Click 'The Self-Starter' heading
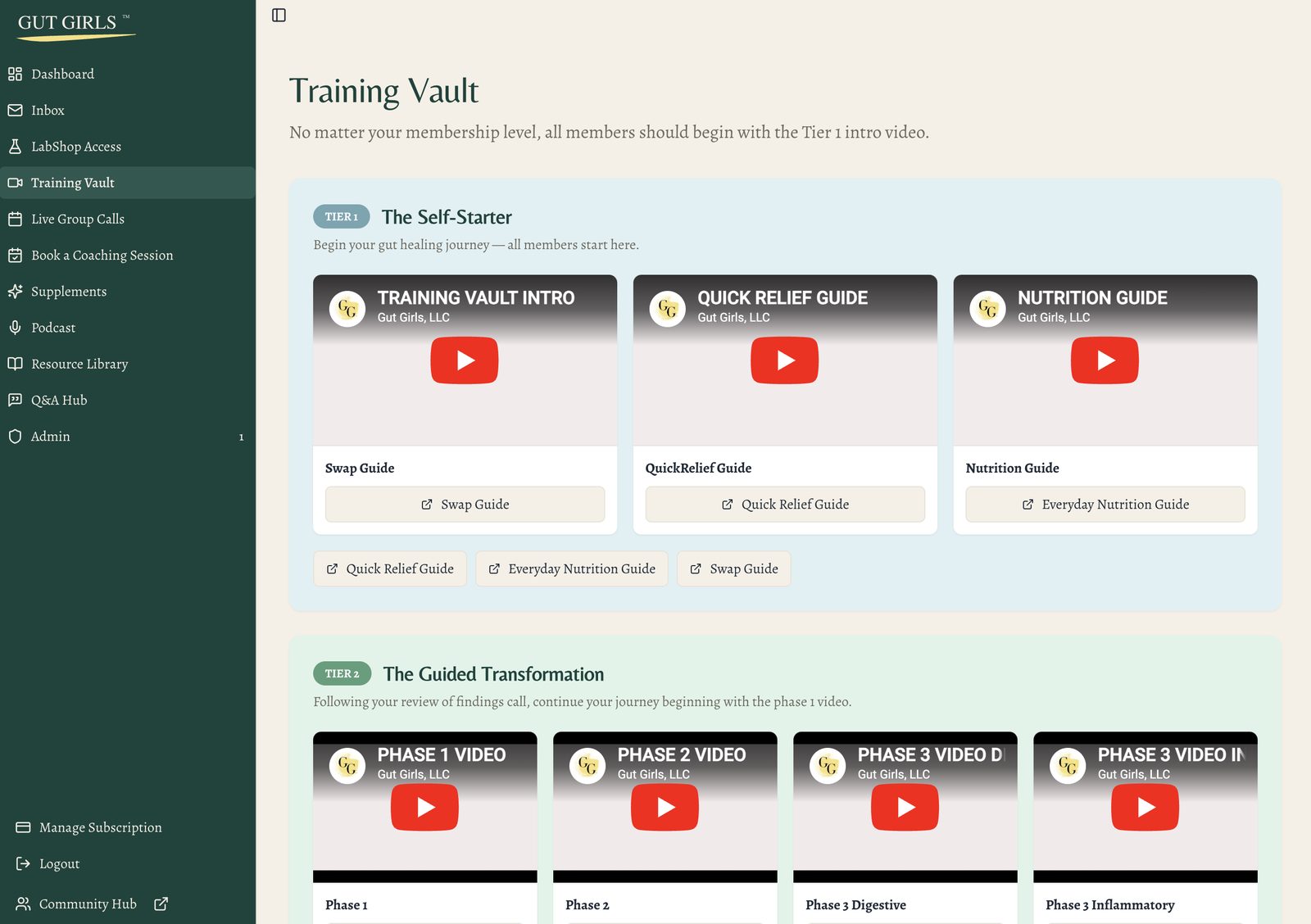 pyautogui.click(x=447, y=217)
